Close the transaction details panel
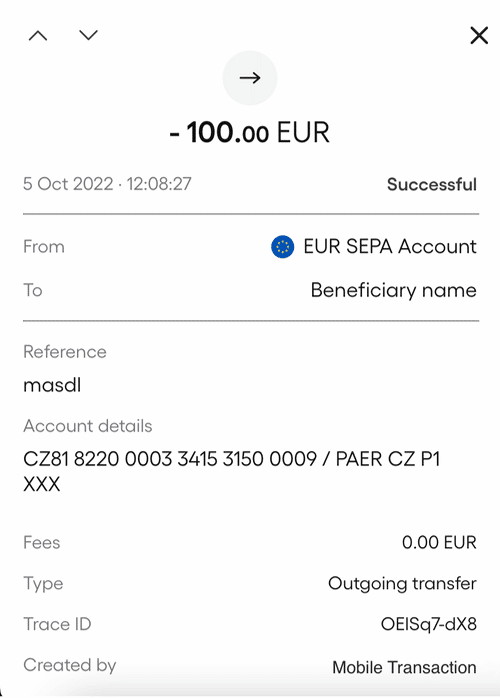The height and width of the screenshot is (698, 500). (479, 35)
